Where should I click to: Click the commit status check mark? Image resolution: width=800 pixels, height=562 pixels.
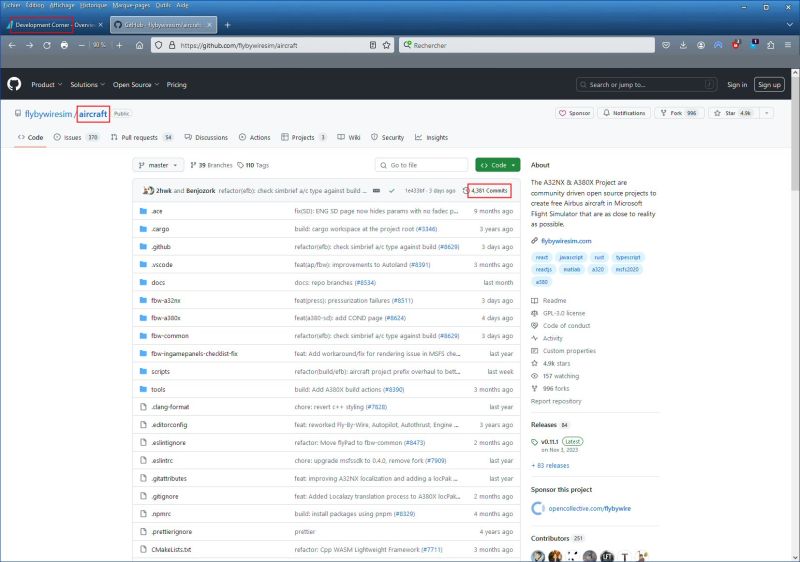[391, 191]
